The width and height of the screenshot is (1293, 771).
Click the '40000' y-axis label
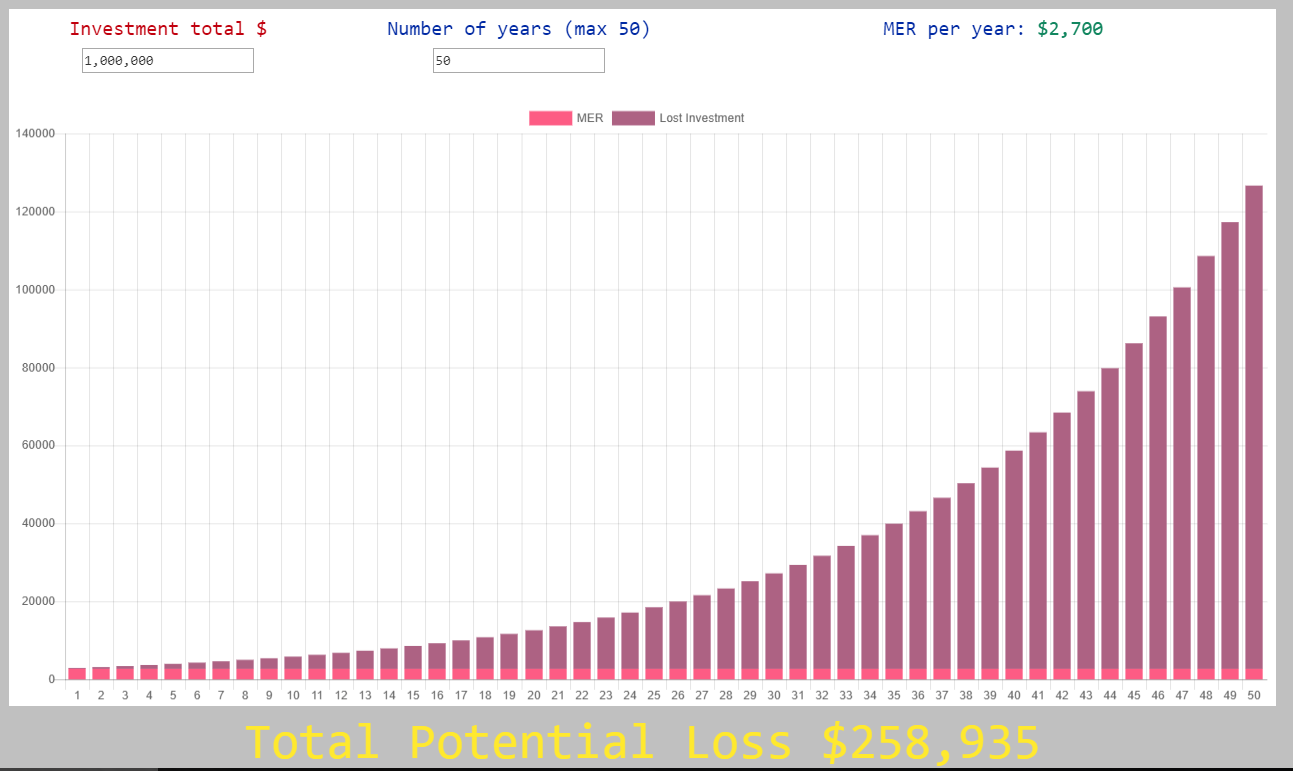[x=39, y=524]
